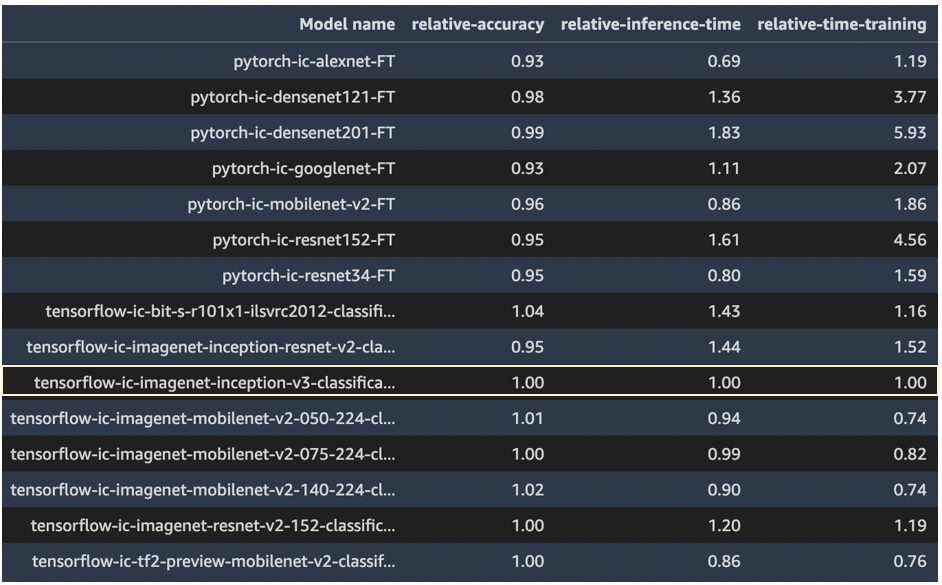Click pytorch mobilenet-v2-FT accuracy value 0.96

tap(527, 204)
